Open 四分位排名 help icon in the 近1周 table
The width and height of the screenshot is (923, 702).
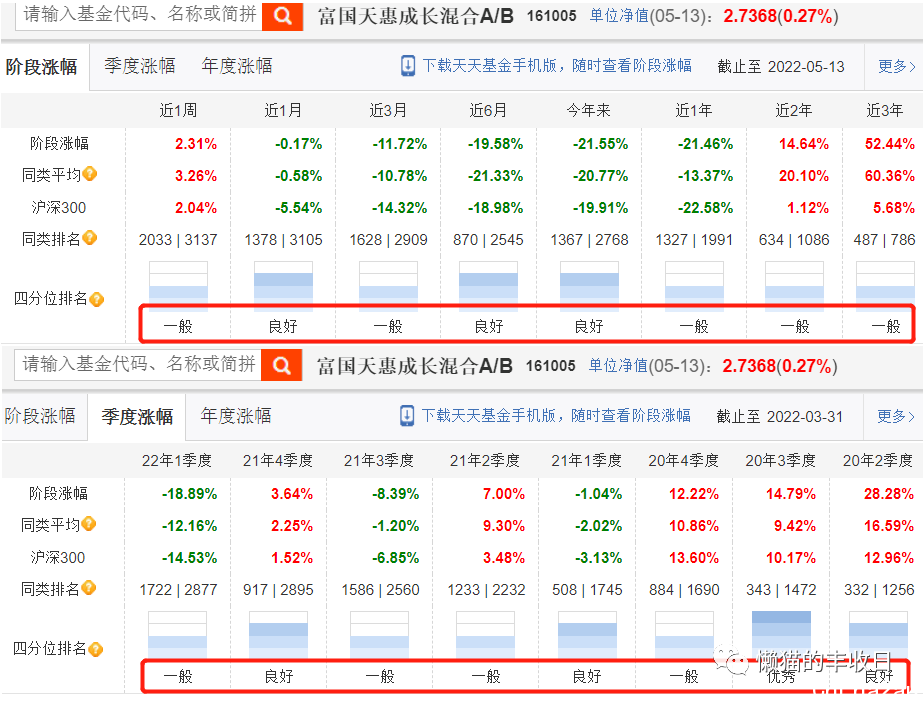tap(97, 300)
